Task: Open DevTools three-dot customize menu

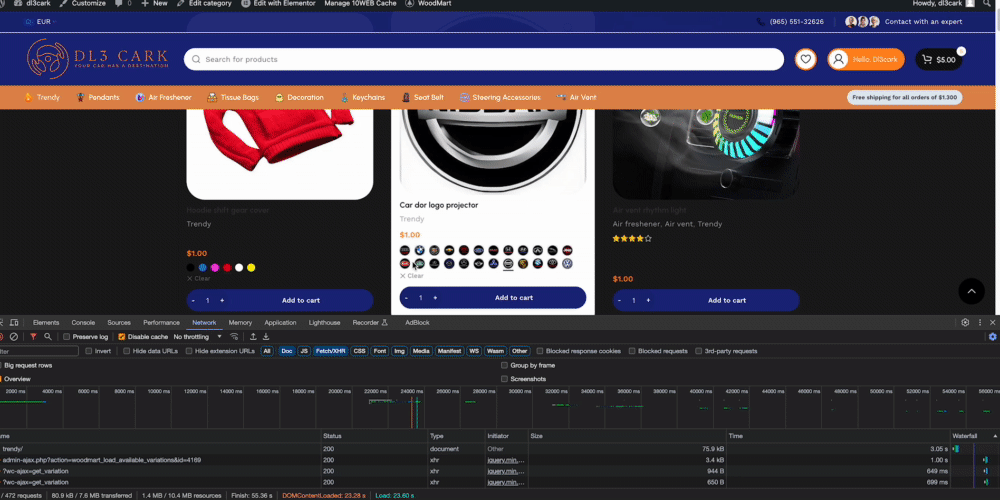Action: click(x=980, y=323)
